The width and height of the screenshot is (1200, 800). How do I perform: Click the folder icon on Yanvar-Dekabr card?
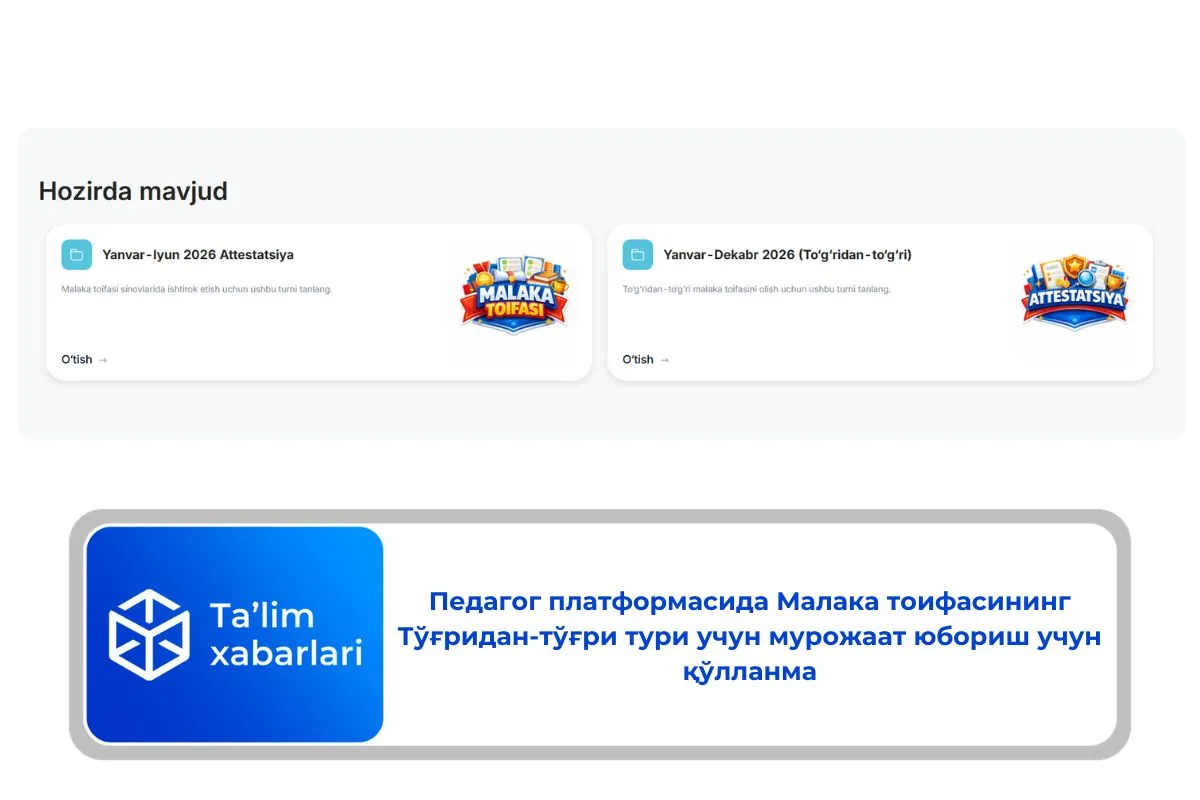coord(637,255)
